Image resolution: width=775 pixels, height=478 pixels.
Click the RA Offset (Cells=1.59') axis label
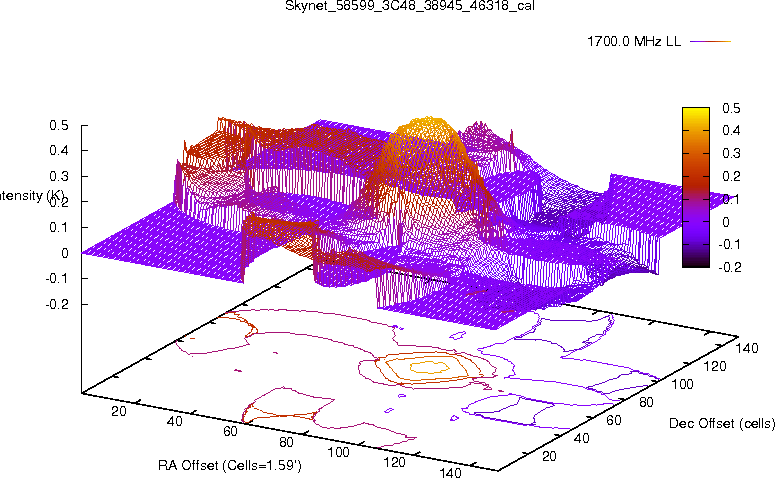pos(230,466)
